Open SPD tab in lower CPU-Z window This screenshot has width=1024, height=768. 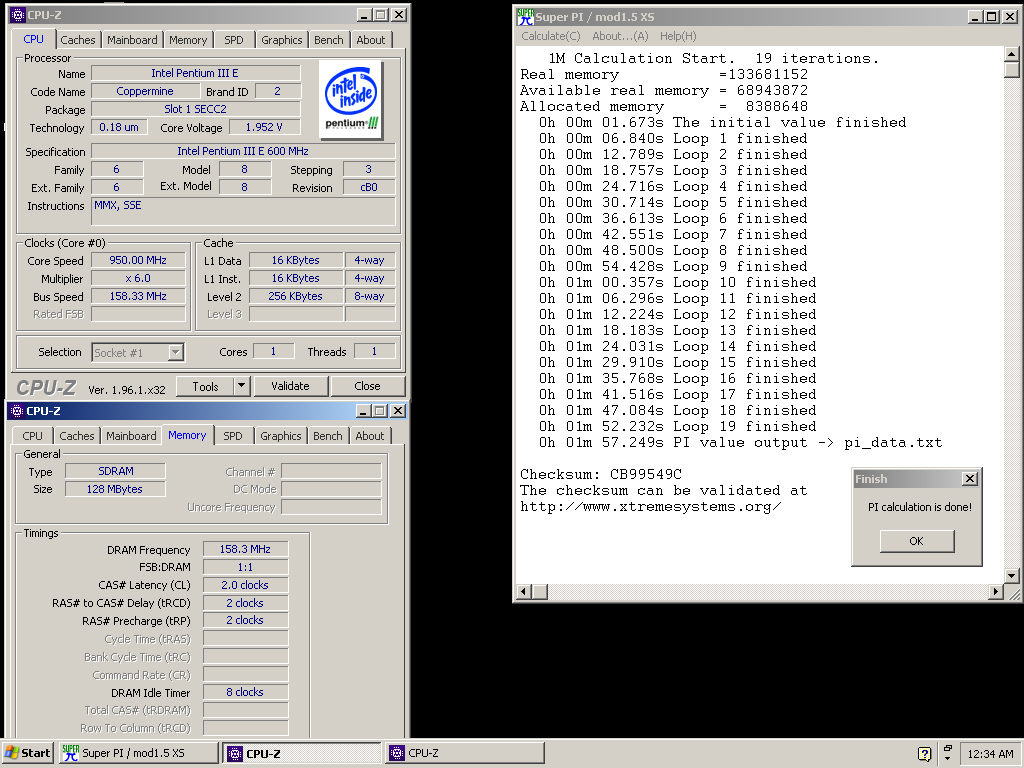tap(232, 436)
